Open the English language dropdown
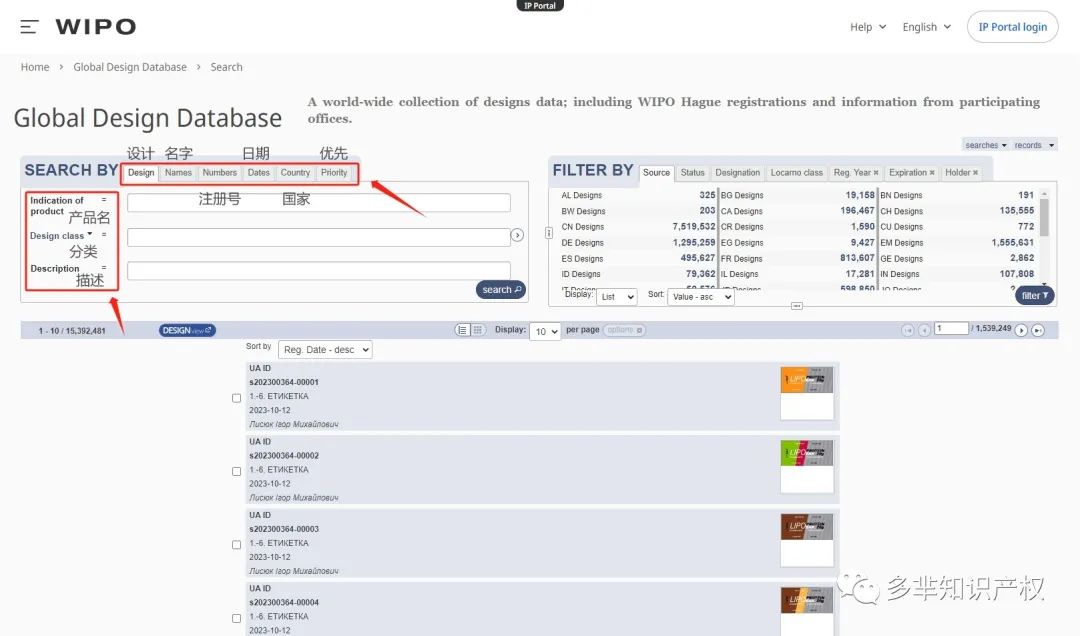Screen dimensions: 1080x636 point(926,27)
